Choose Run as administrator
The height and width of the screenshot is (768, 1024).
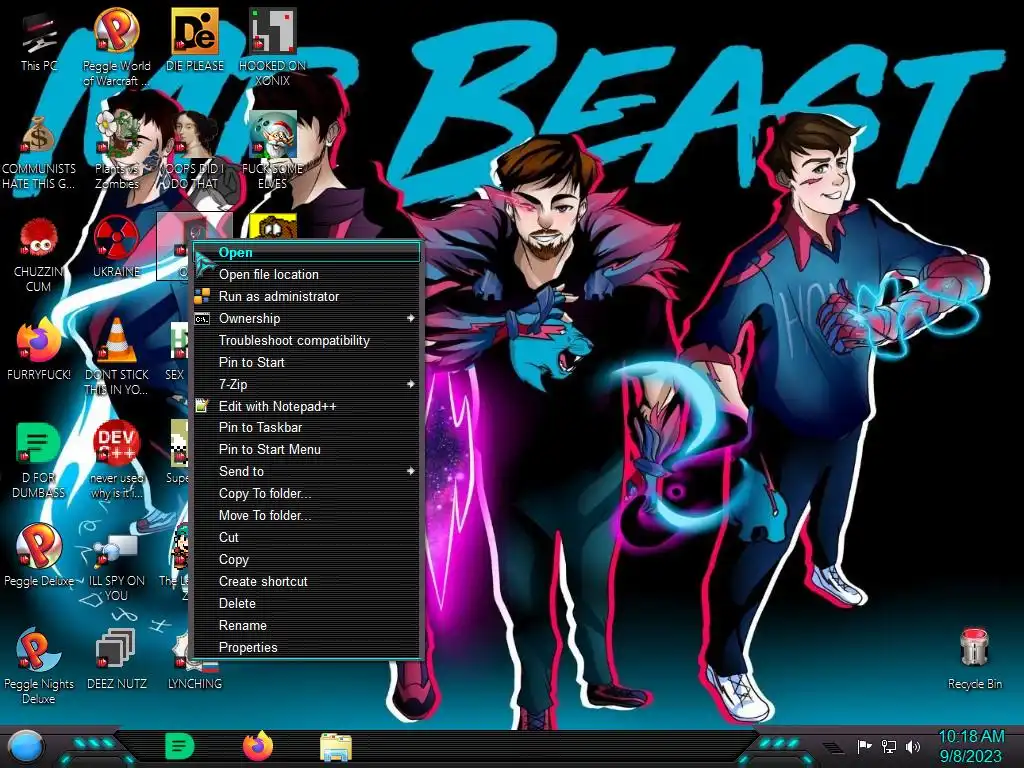306,296
